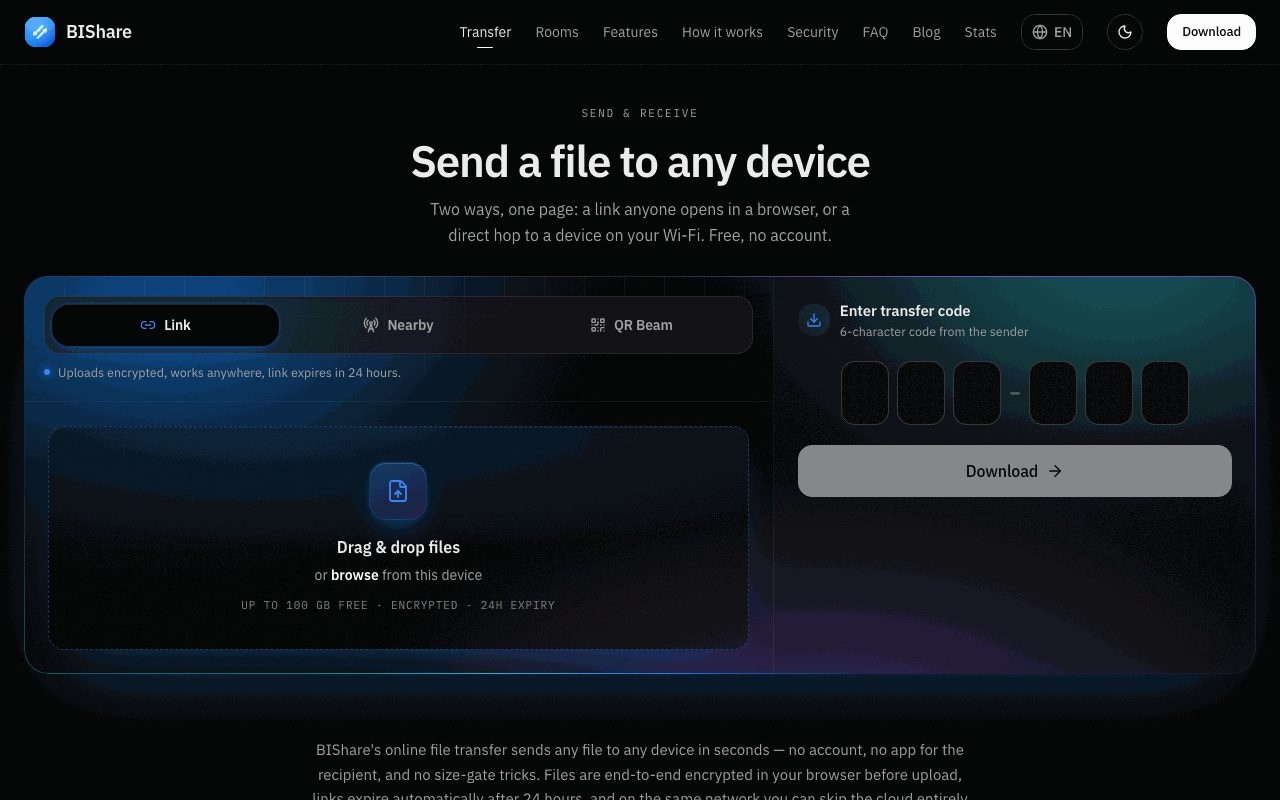The image size is (1280, 800).
Task: Switch to the Nearby tab
Action: [398, 325]
